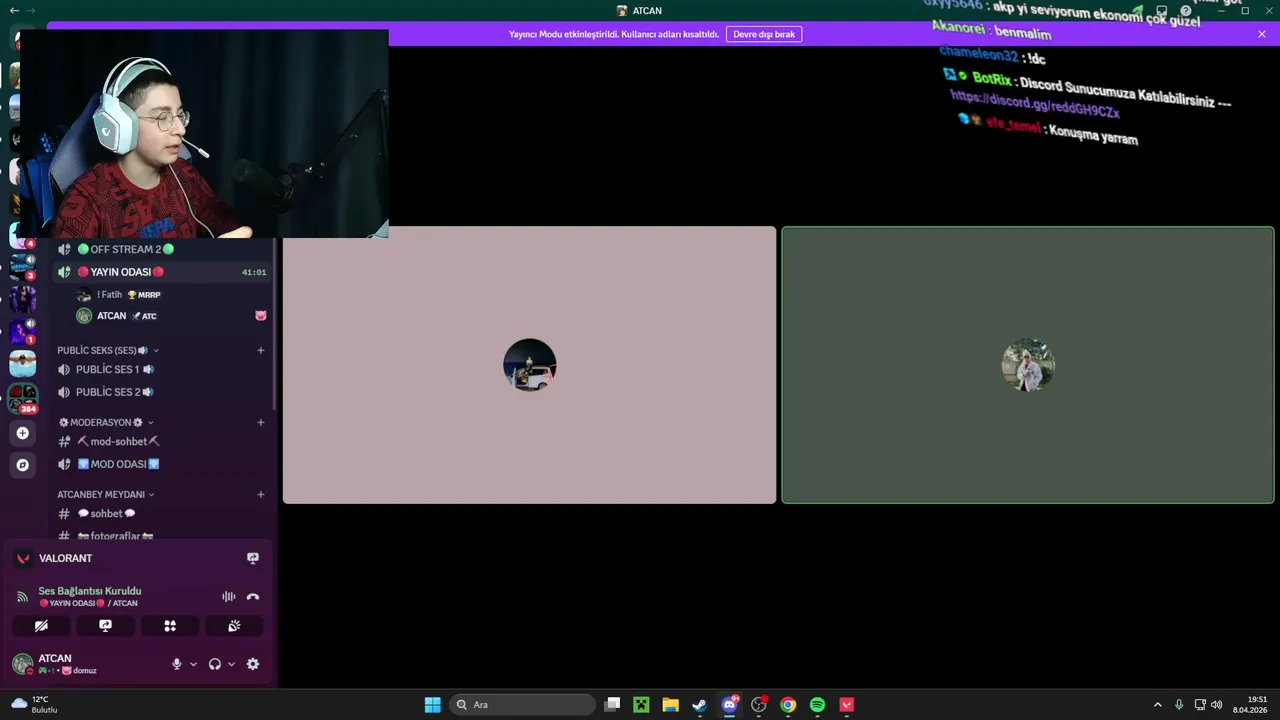1280x720 pixels.
Task: Deafen with the headphones icon
Action: pos(214,664)
